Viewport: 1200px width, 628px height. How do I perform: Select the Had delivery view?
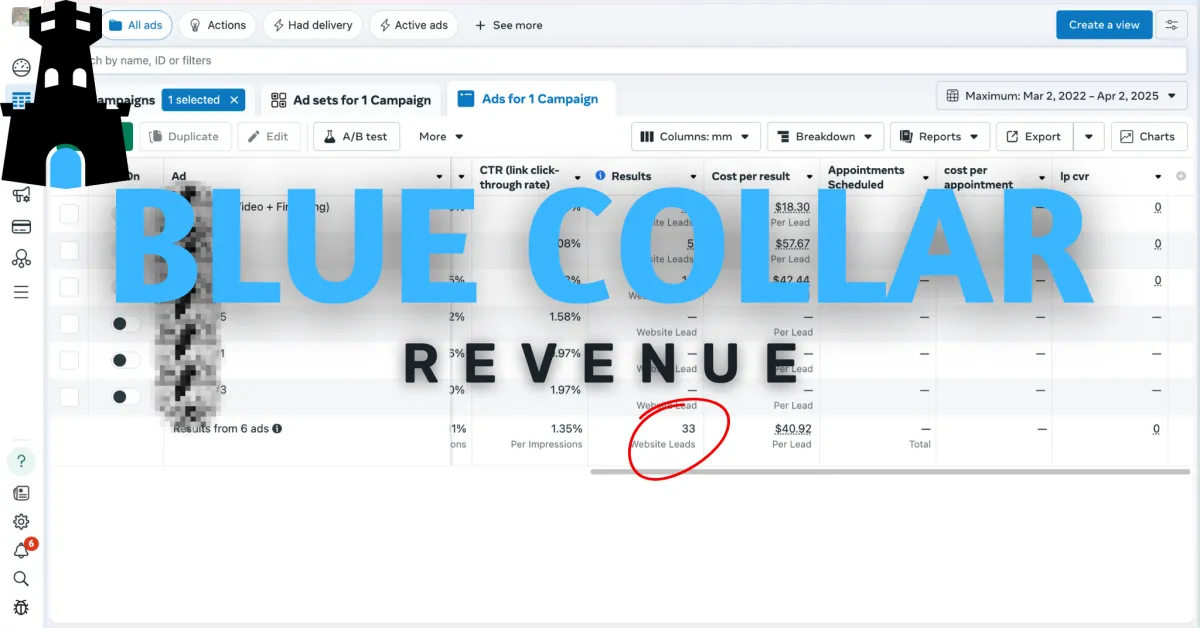coord(312,25)
